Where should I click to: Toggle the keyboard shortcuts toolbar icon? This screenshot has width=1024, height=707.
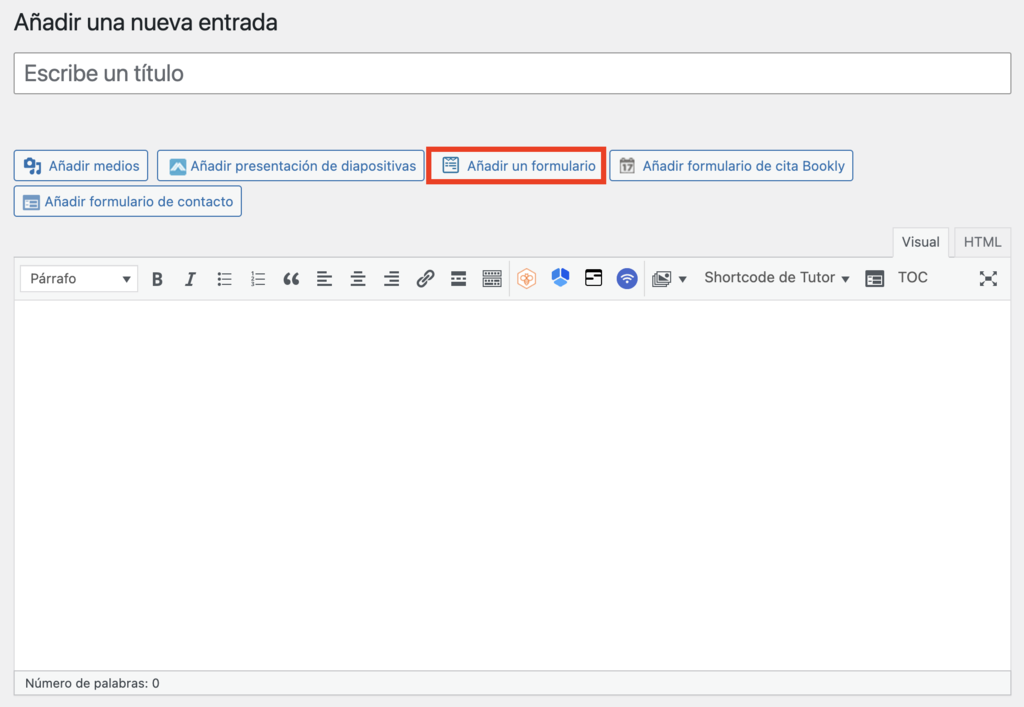[491, 278]
